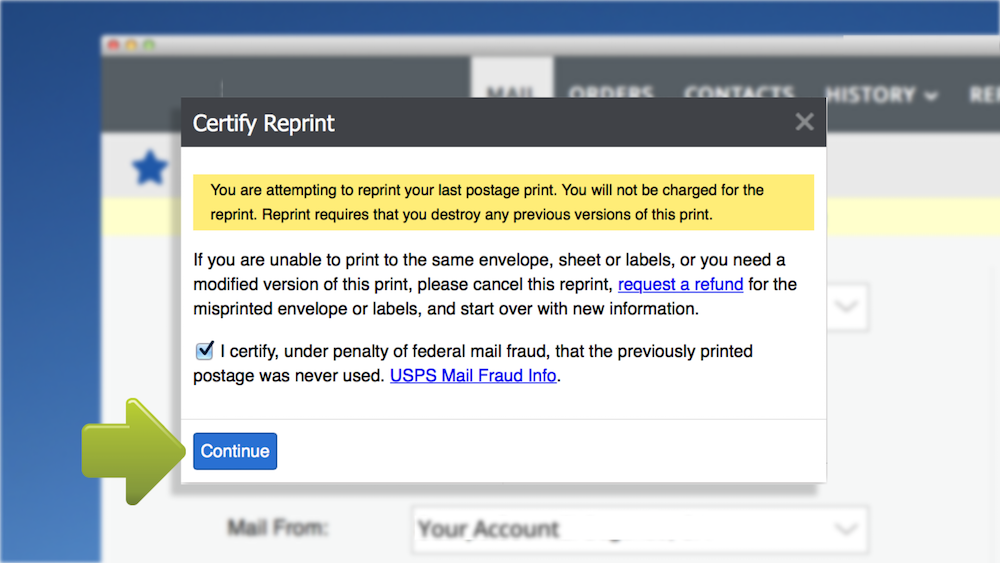Click the red window close dot
1000x563 pixels.
click(114, 45)
